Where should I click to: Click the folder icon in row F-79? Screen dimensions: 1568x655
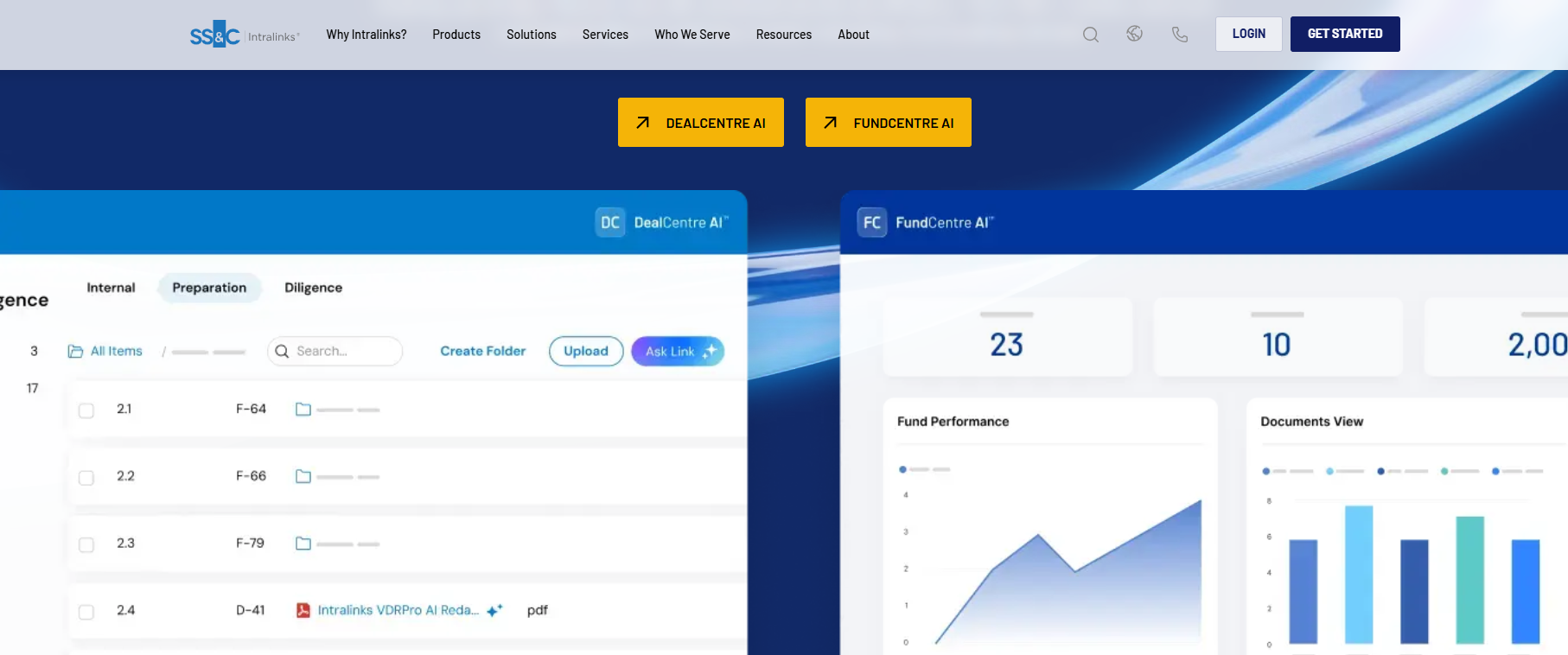[x=303, y=544]
